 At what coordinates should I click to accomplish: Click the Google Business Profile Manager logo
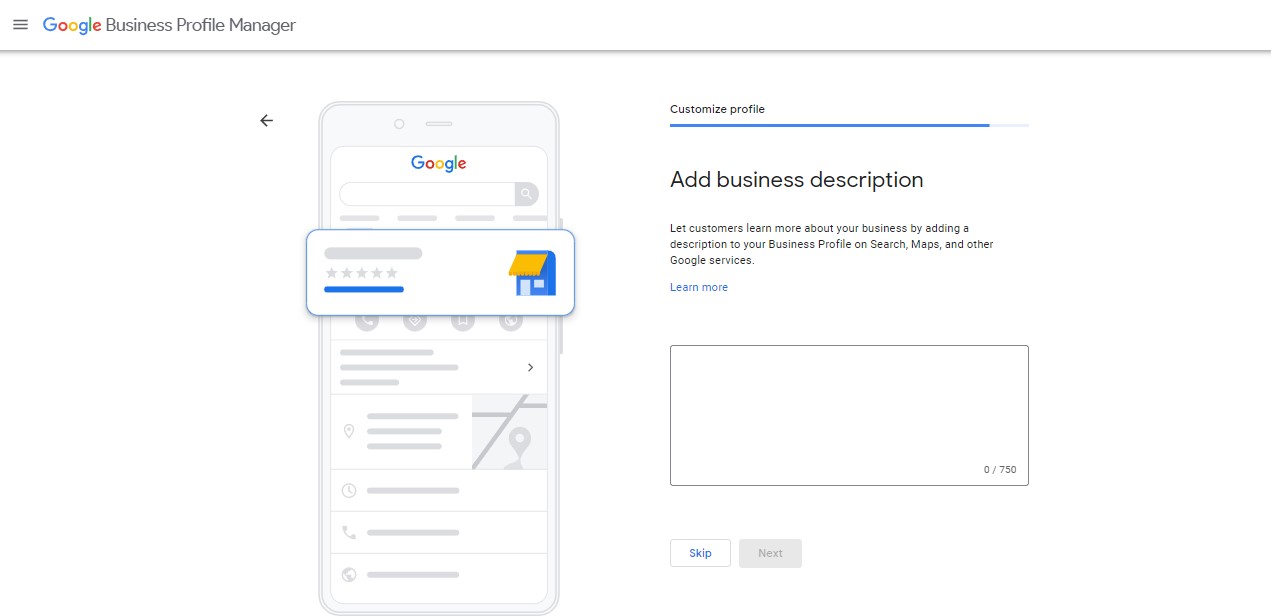[x=169, y=25]
